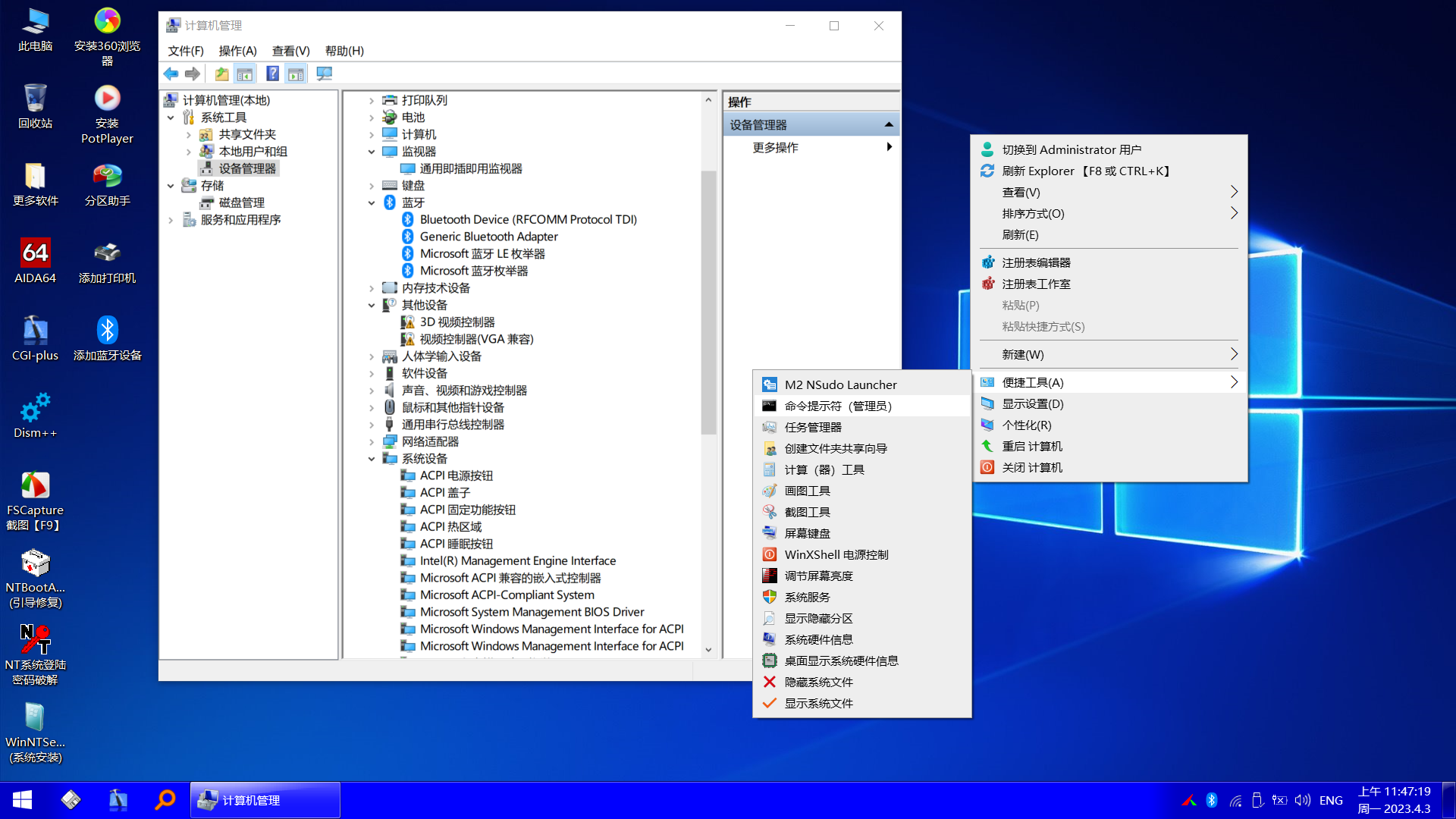Select 注册表编辑器 in context menu

(1109, 262)
